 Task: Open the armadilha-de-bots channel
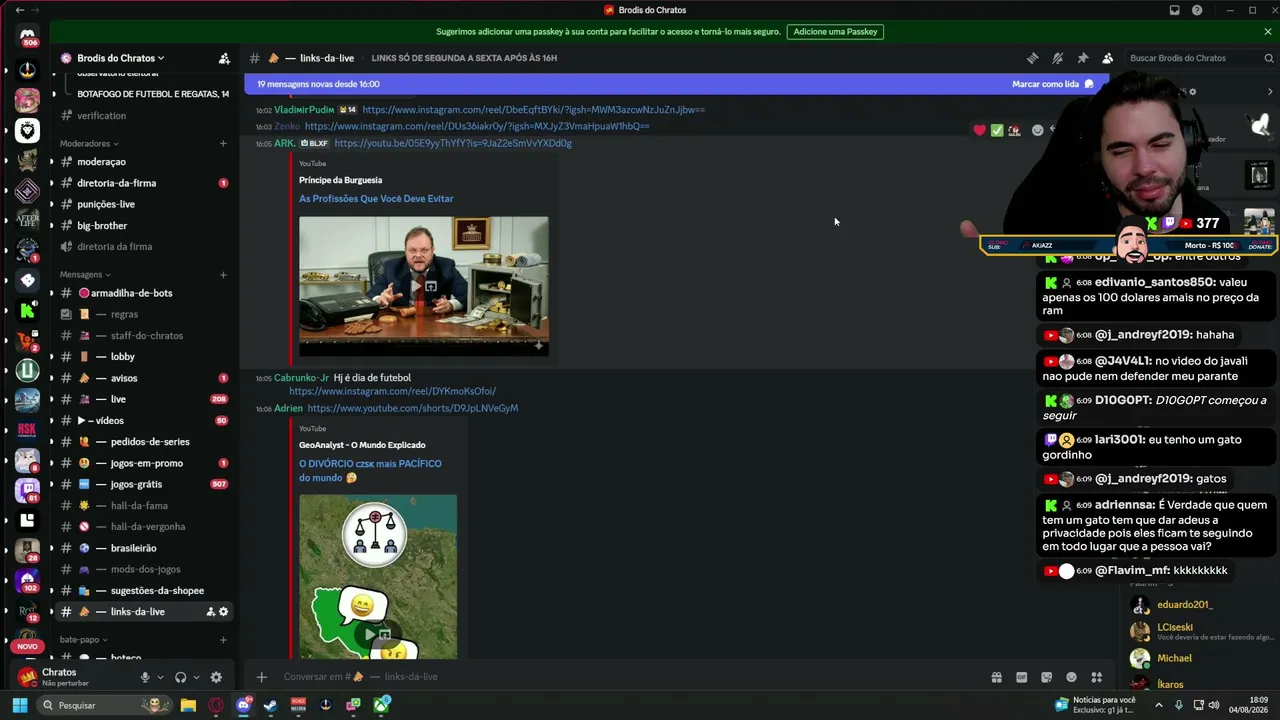tap(144, 293)
